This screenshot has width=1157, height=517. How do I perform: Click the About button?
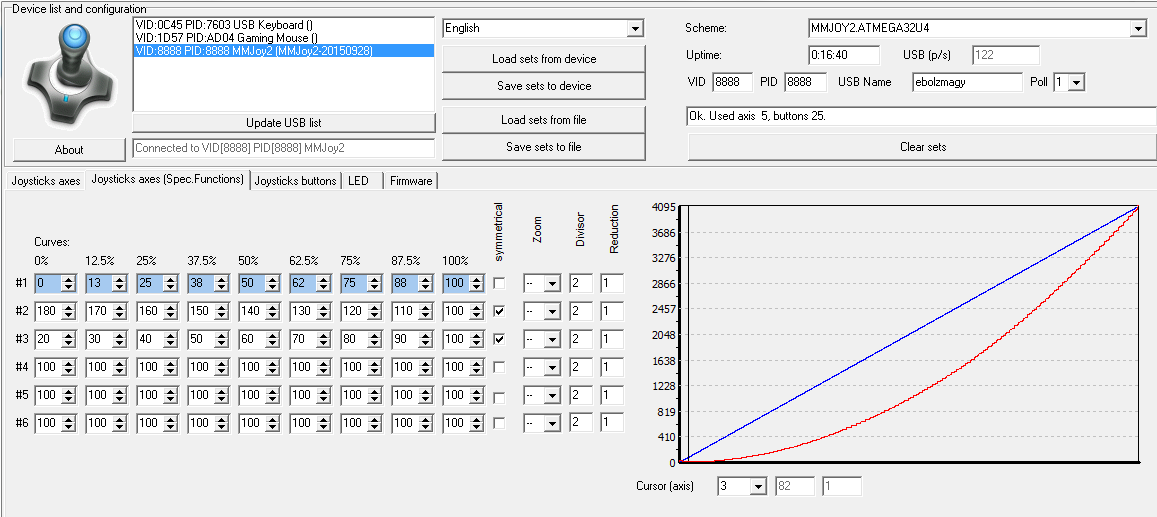coord(69,150)
